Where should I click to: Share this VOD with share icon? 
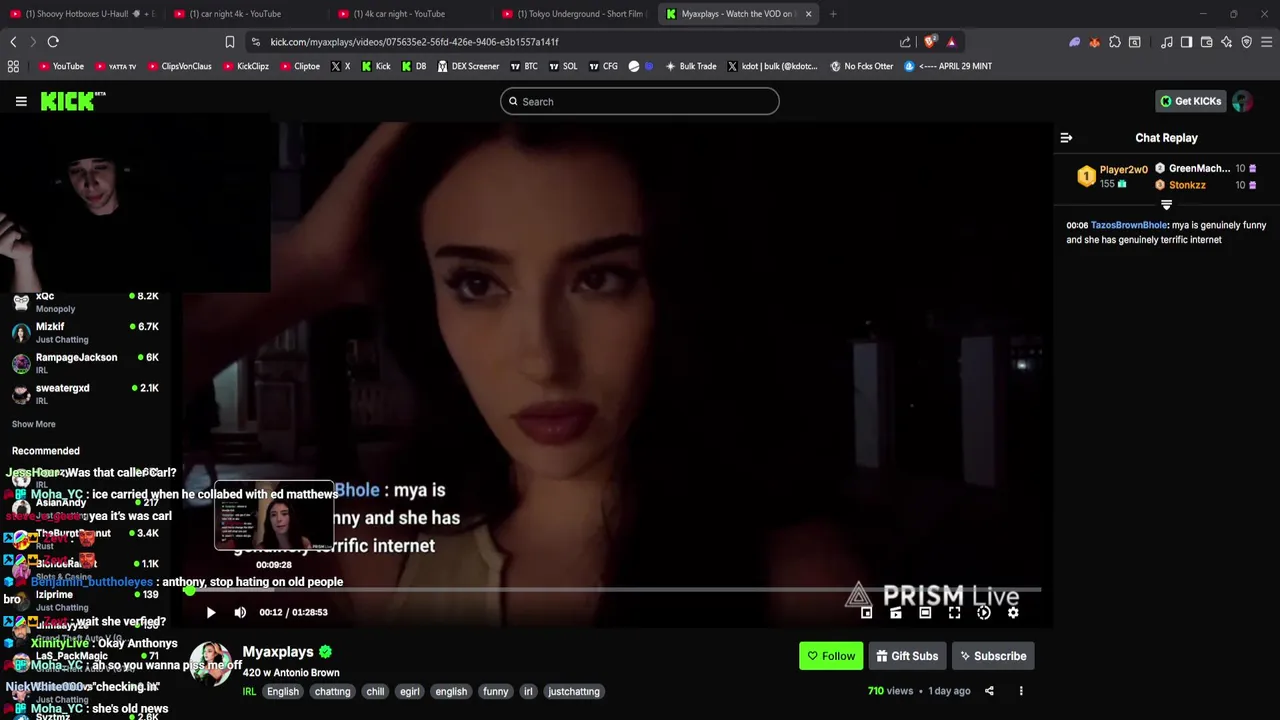(989, 691)
